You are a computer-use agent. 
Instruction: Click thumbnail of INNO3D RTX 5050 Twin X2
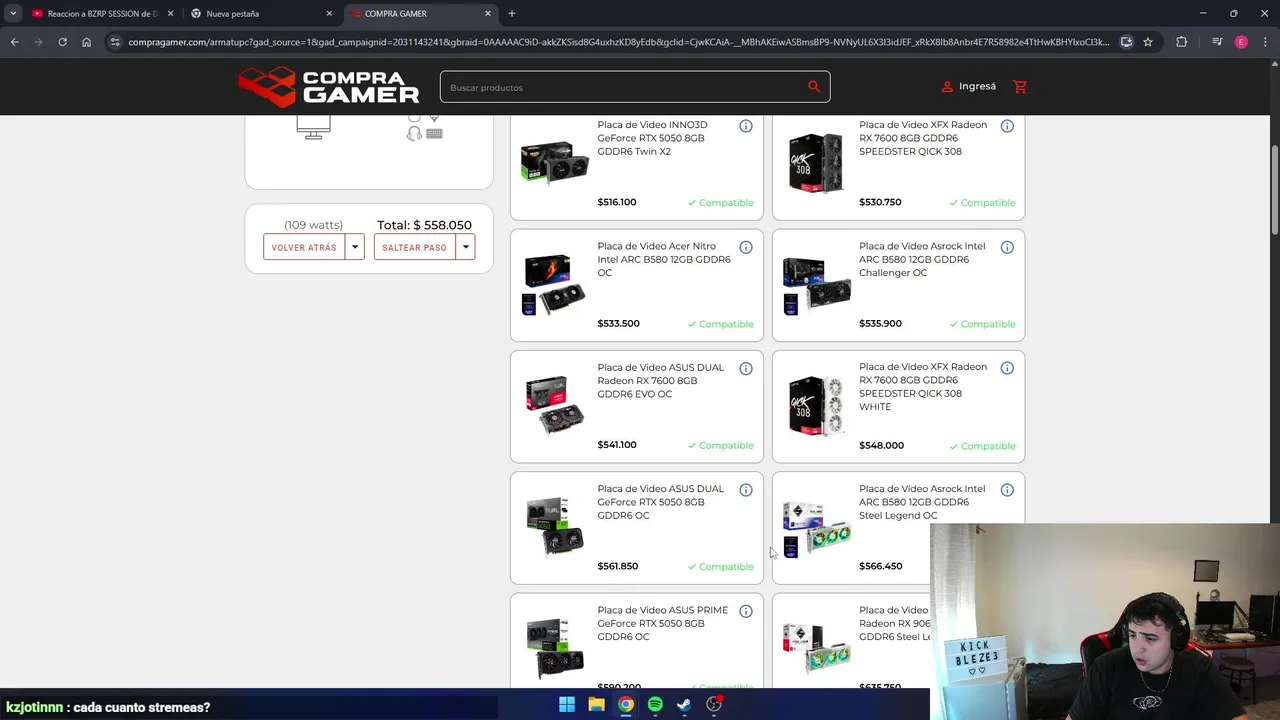554,162
